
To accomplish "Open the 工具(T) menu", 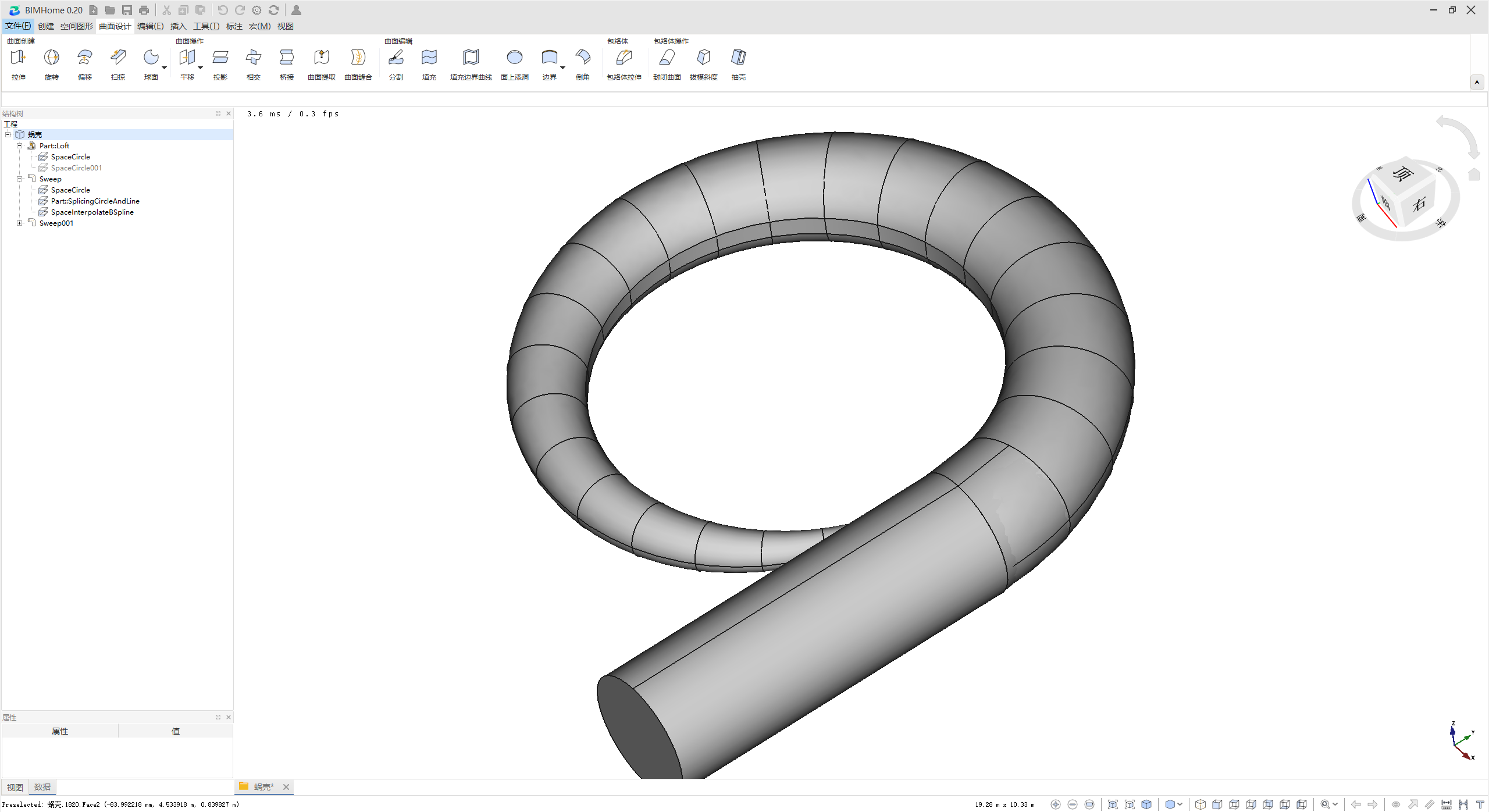I will coord(206,26).
